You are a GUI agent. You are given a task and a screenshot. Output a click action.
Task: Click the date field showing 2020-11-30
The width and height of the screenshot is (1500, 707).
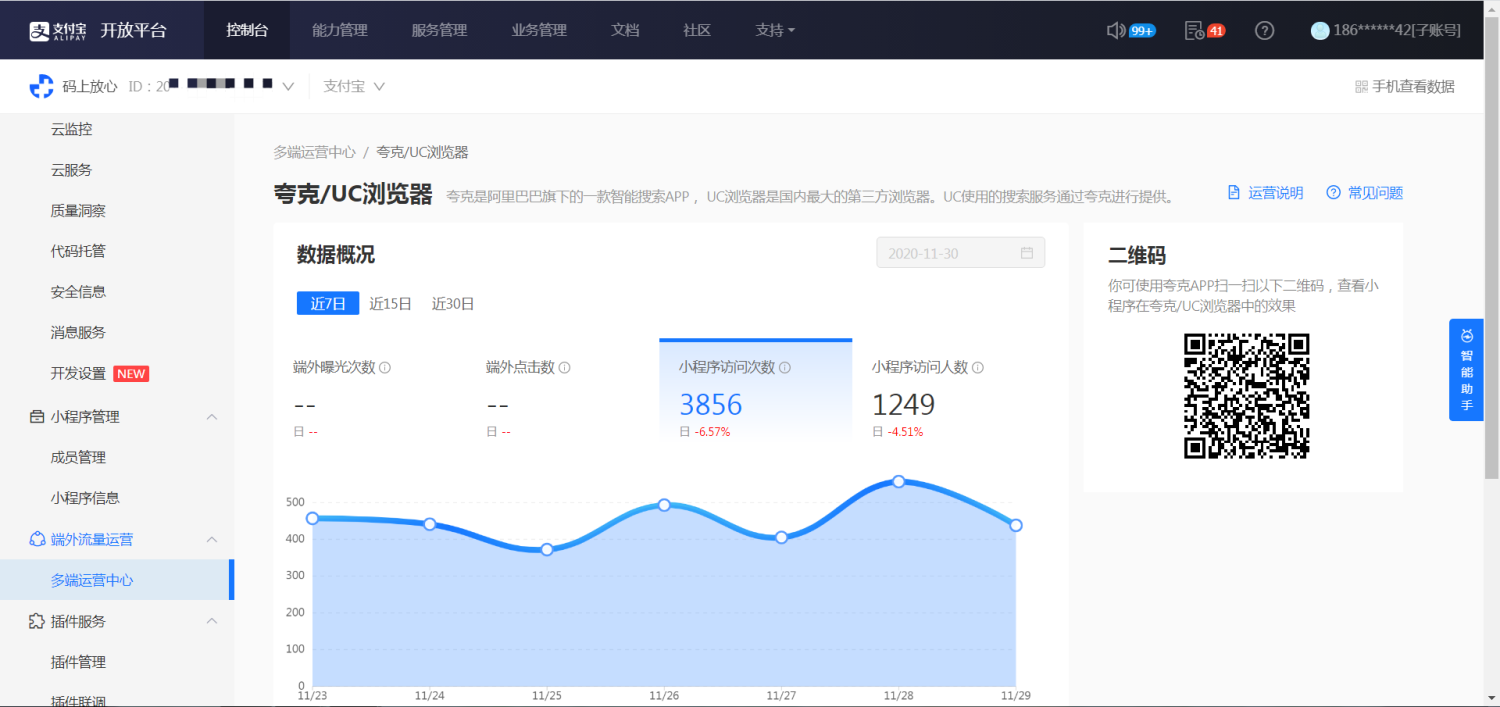960,253
